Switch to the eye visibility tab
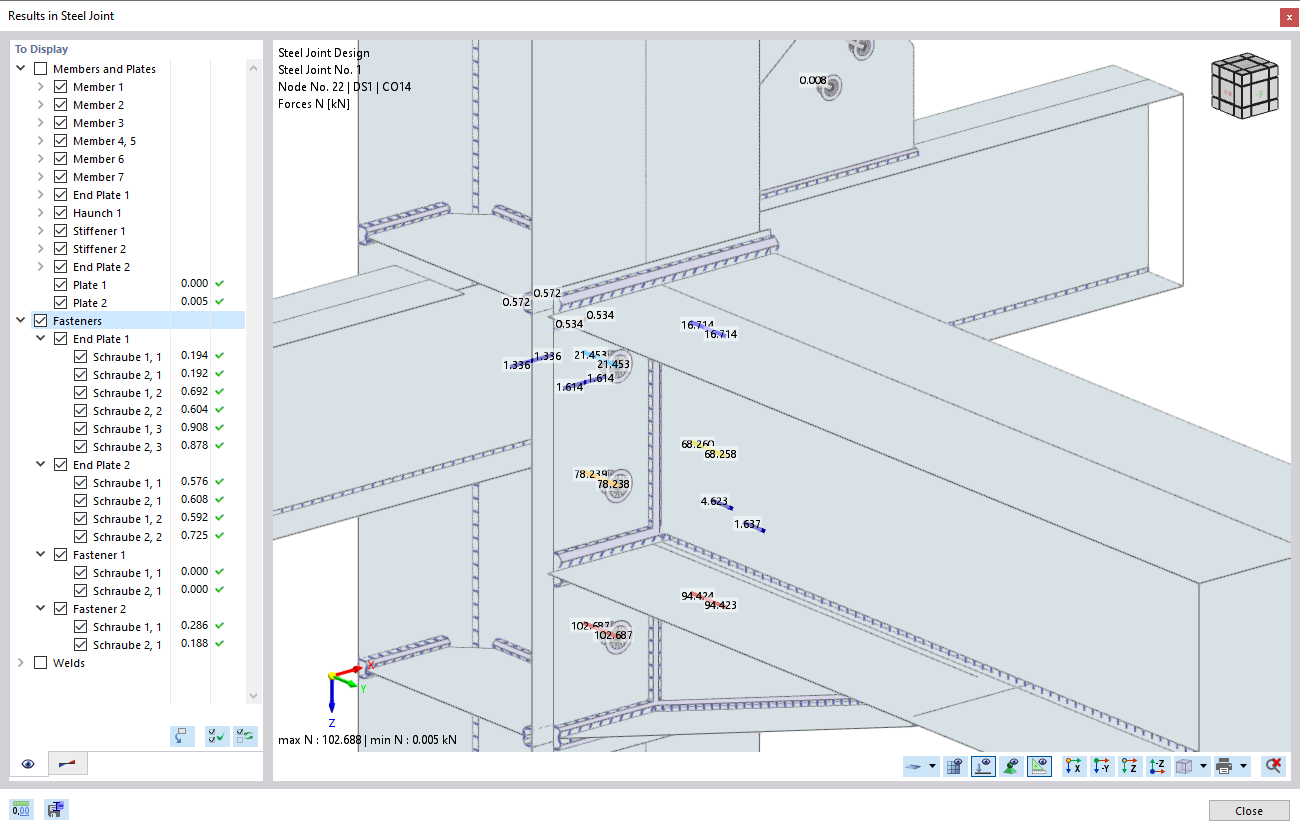 click(28, 763)
